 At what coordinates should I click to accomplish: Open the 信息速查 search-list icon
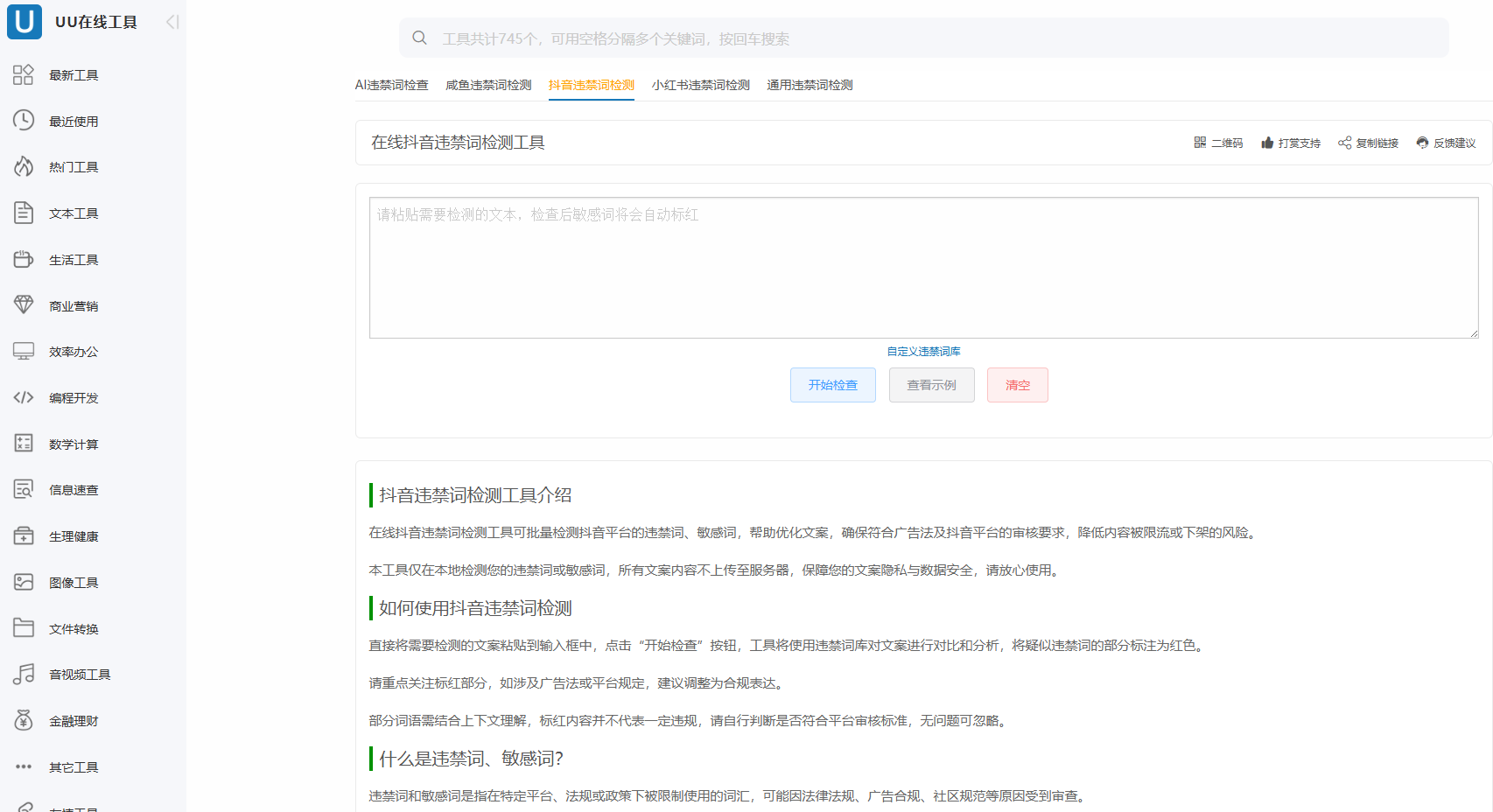pyautogui.click(x=24, y=489)
